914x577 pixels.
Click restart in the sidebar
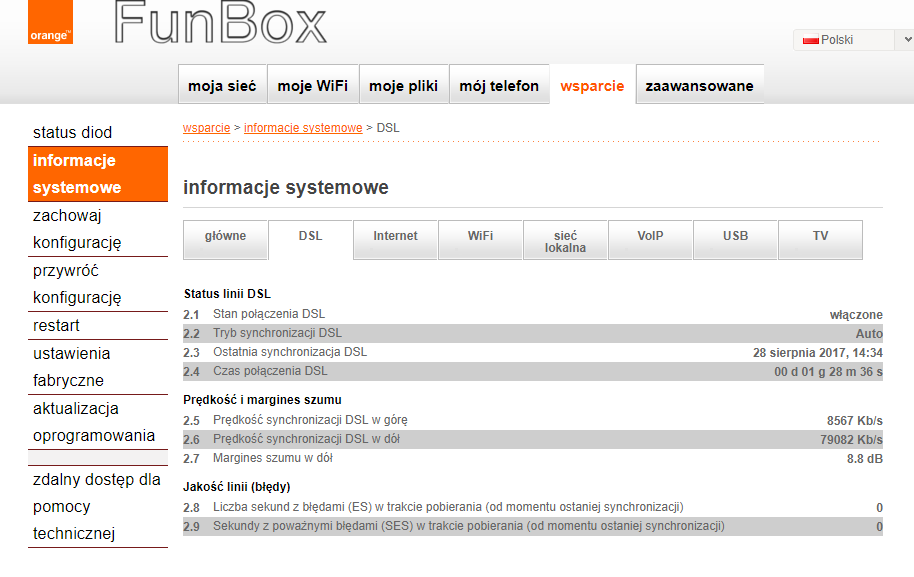coord(56,325)
